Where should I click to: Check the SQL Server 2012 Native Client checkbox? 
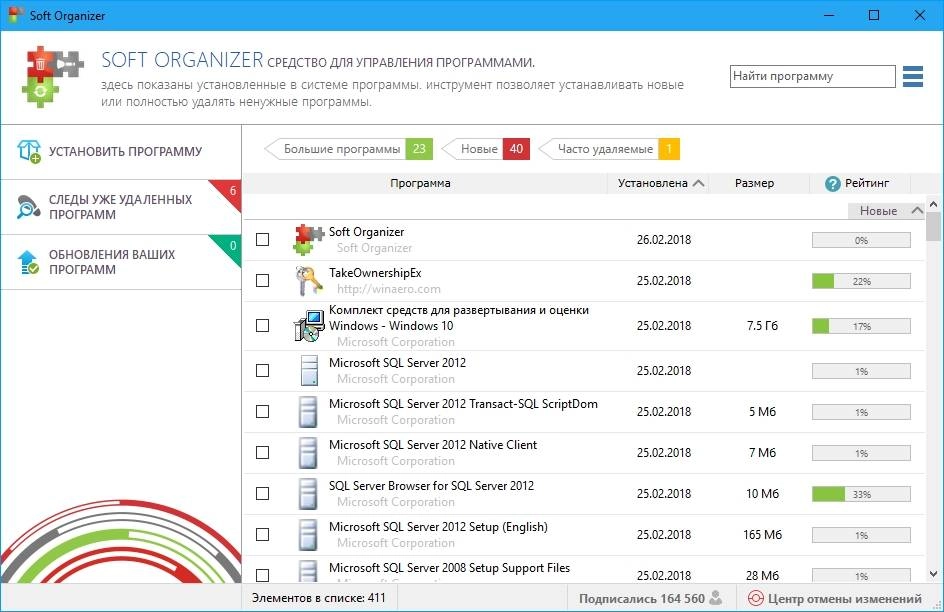(x=262, y=453)
